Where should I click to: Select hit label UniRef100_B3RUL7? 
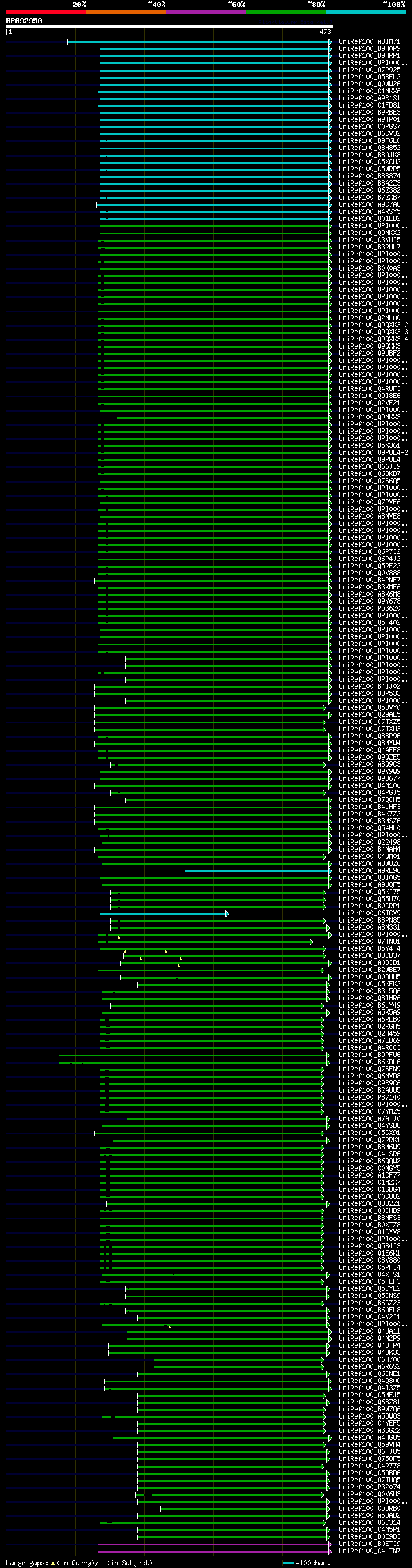tap(370, 247)
